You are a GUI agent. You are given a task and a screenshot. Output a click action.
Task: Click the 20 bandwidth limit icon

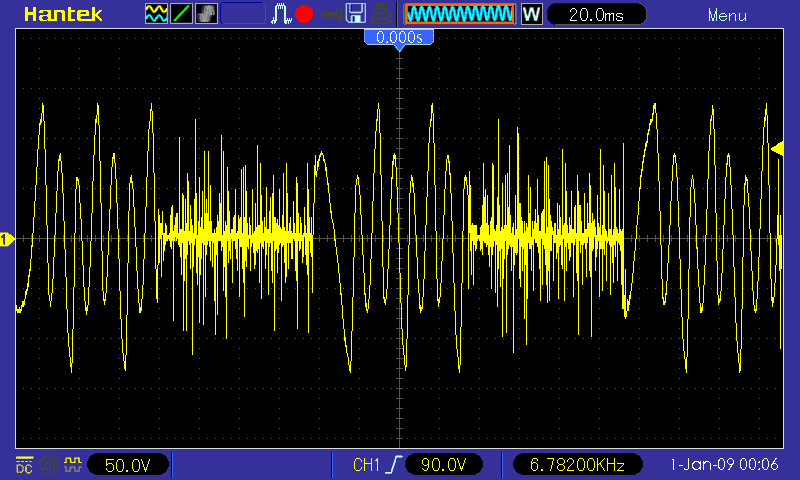pyautogui.click(x=49, y=465)
